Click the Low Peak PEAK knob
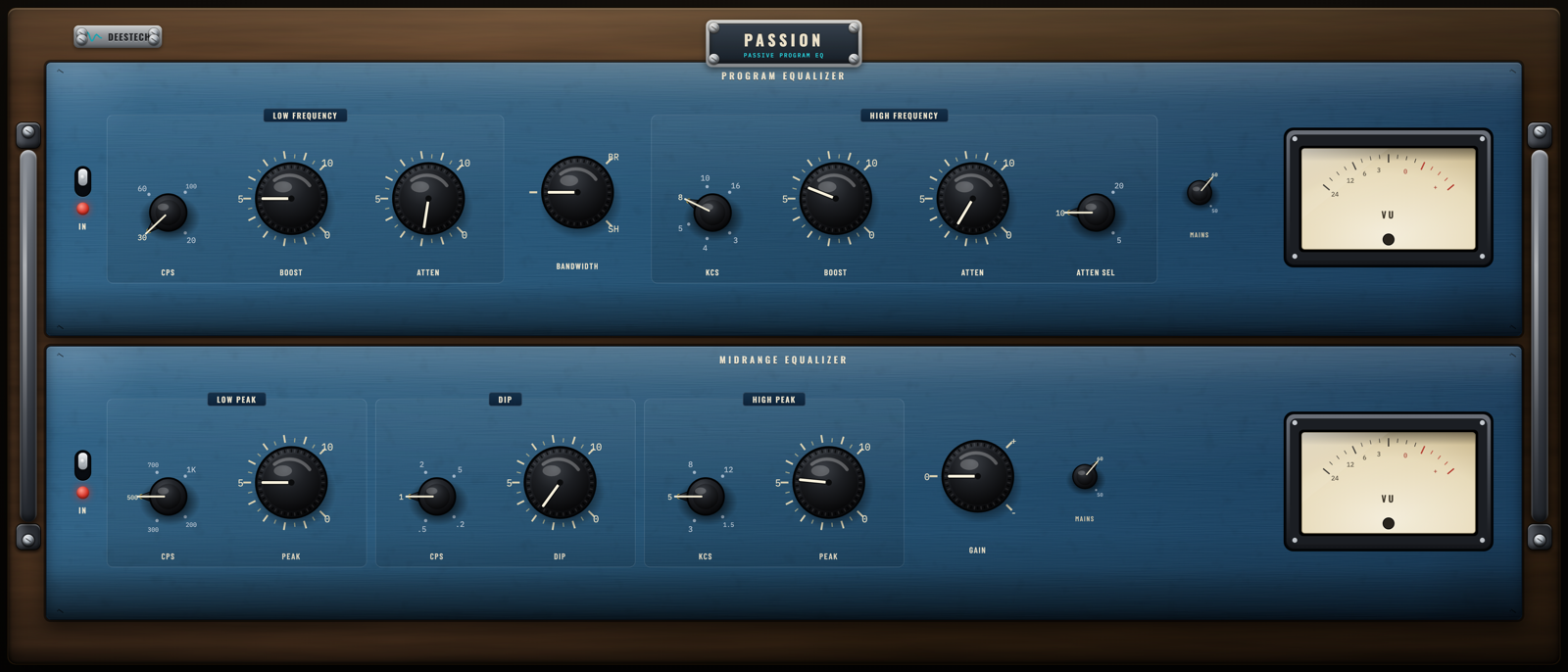Screen dimensions: 1568x672 coord(291,483)
